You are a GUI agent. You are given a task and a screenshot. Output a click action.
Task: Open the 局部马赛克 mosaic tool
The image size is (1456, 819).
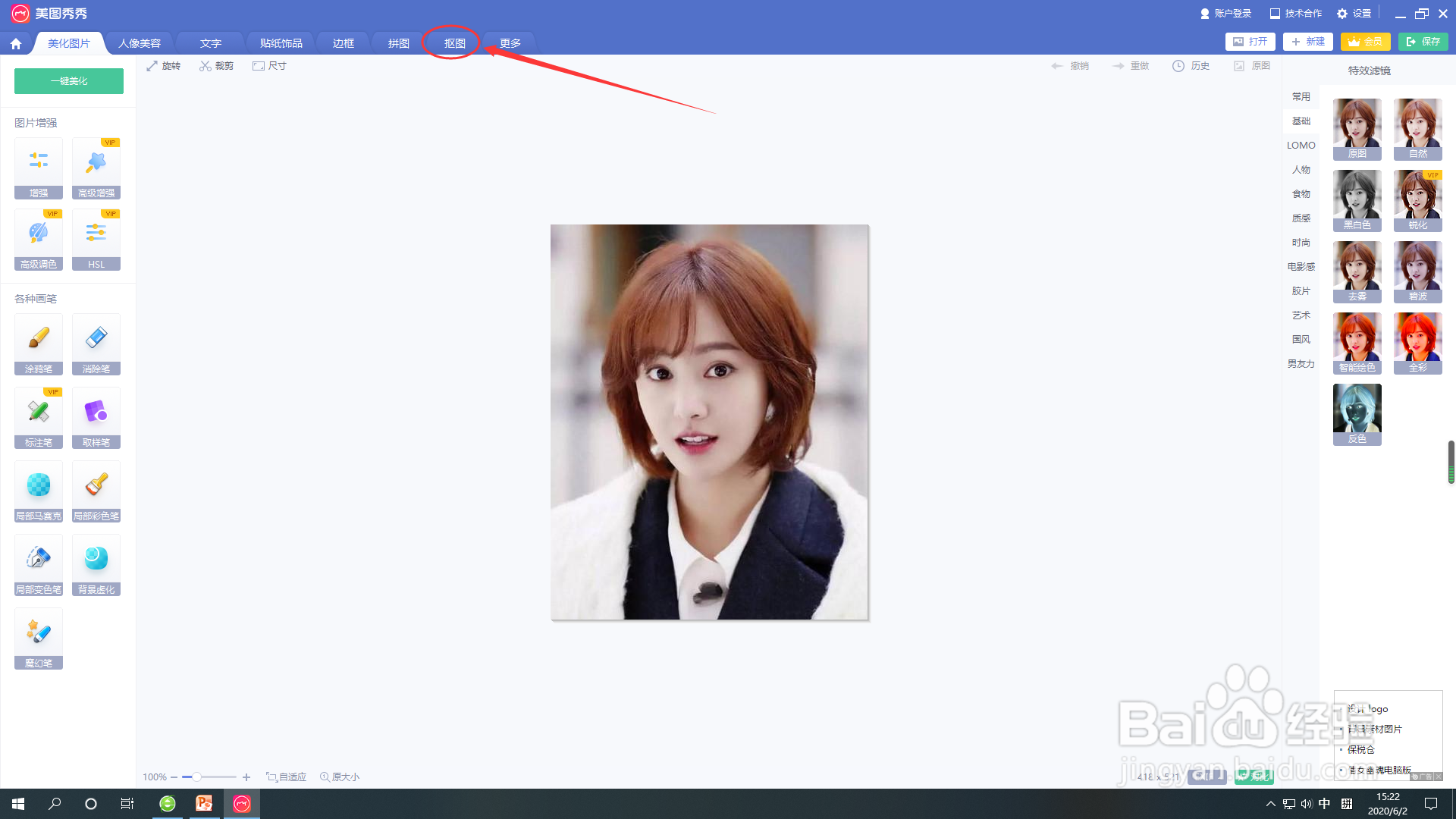(x=39, y=491)
